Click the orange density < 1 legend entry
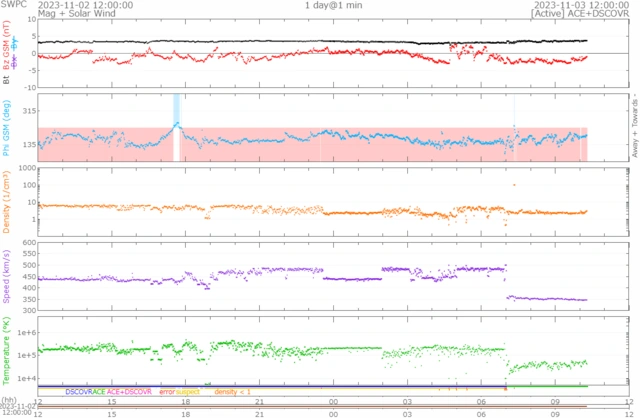Screen dimensions: 640x418 pyautogui.click(x=231, y=392)
